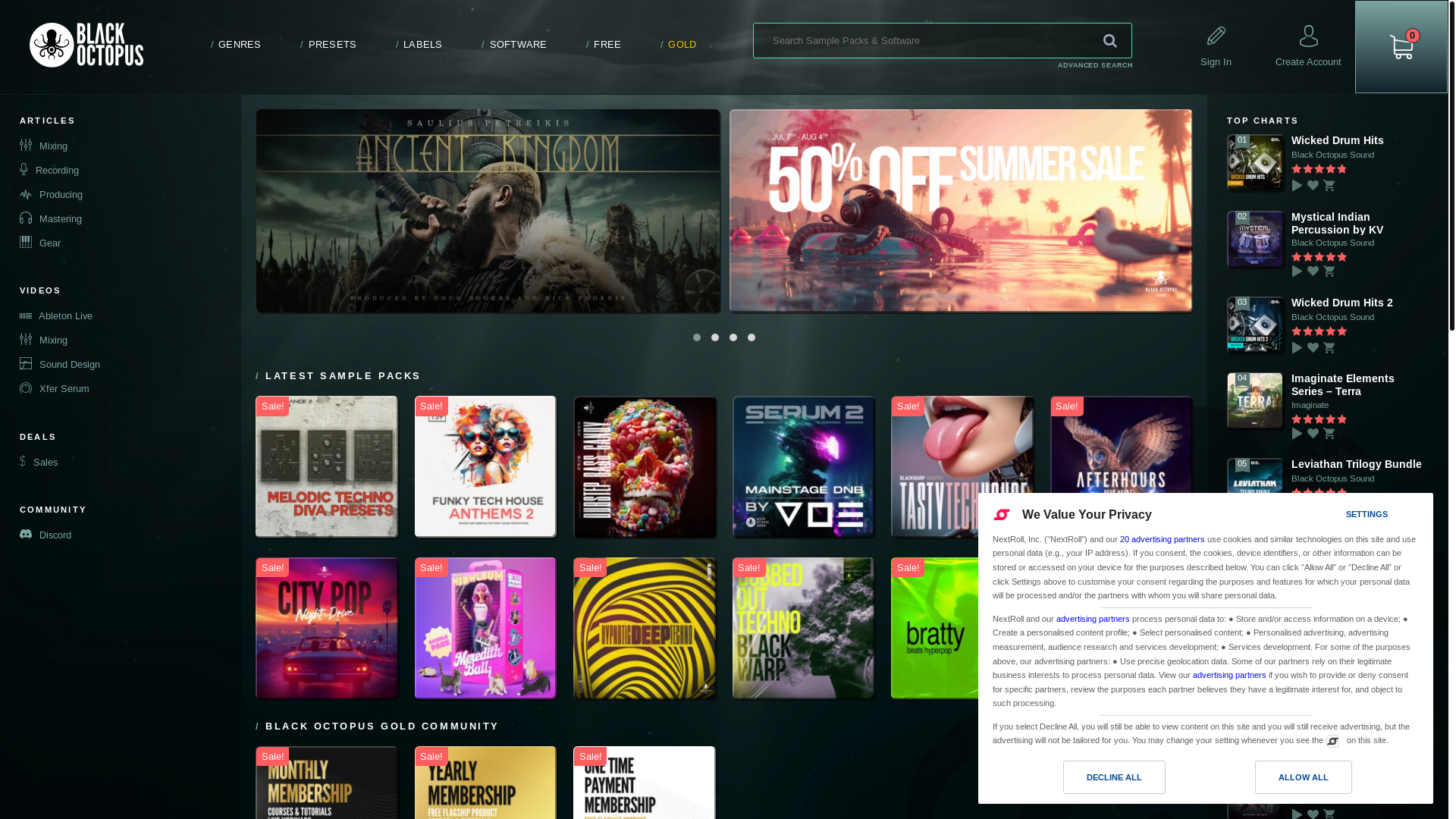Open Advanced Search link
The height and width of the screenshot is (819, 1456).
pos(1095,65)
